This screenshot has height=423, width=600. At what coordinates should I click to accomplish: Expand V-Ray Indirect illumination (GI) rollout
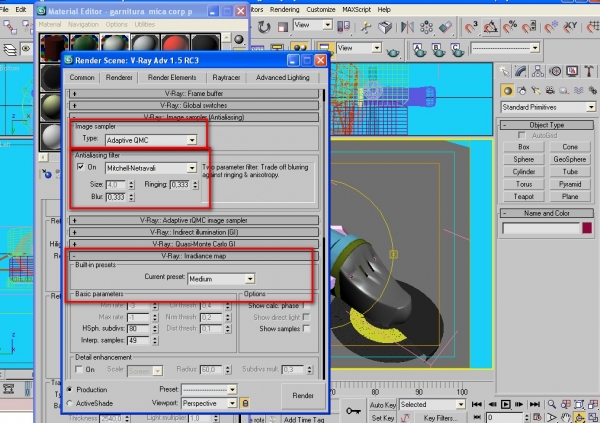pyautogui.click(x=194, y=232)
